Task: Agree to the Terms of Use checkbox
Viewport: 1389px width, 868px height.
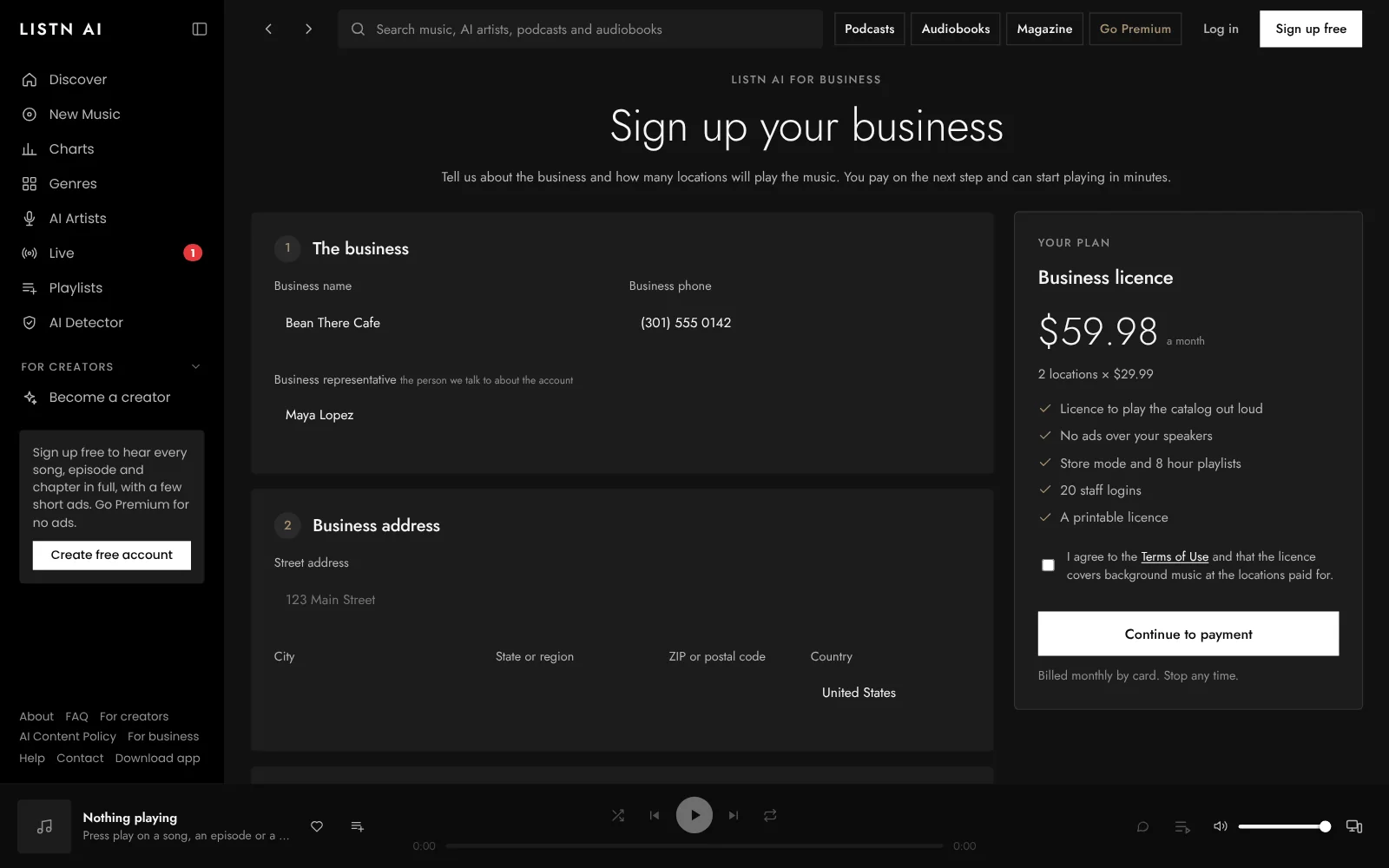Action: [x=1048, y=565]
